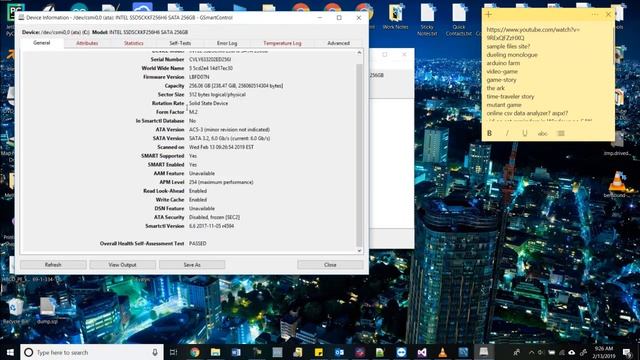Open the sticky note menu (three dots)

click(595, 15)
